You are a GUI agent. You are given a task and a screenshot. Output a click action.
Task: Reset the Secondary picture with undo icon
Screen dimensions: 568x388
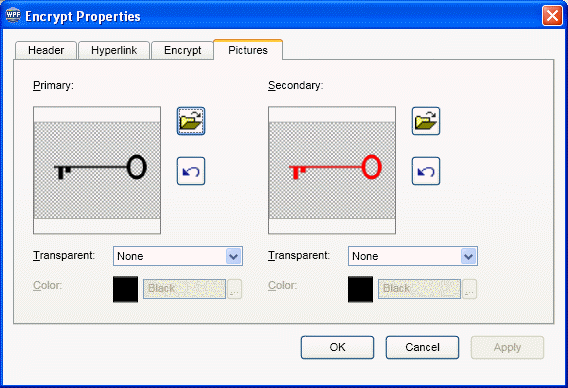426,171
